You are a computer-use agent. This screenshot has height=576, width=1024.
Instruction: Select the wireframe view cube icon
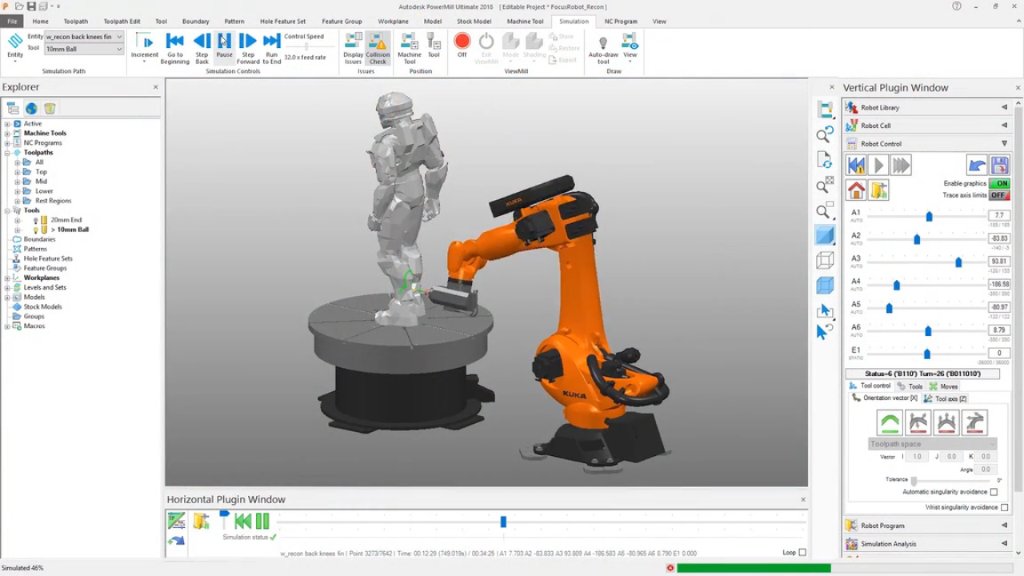click(825, 260)
